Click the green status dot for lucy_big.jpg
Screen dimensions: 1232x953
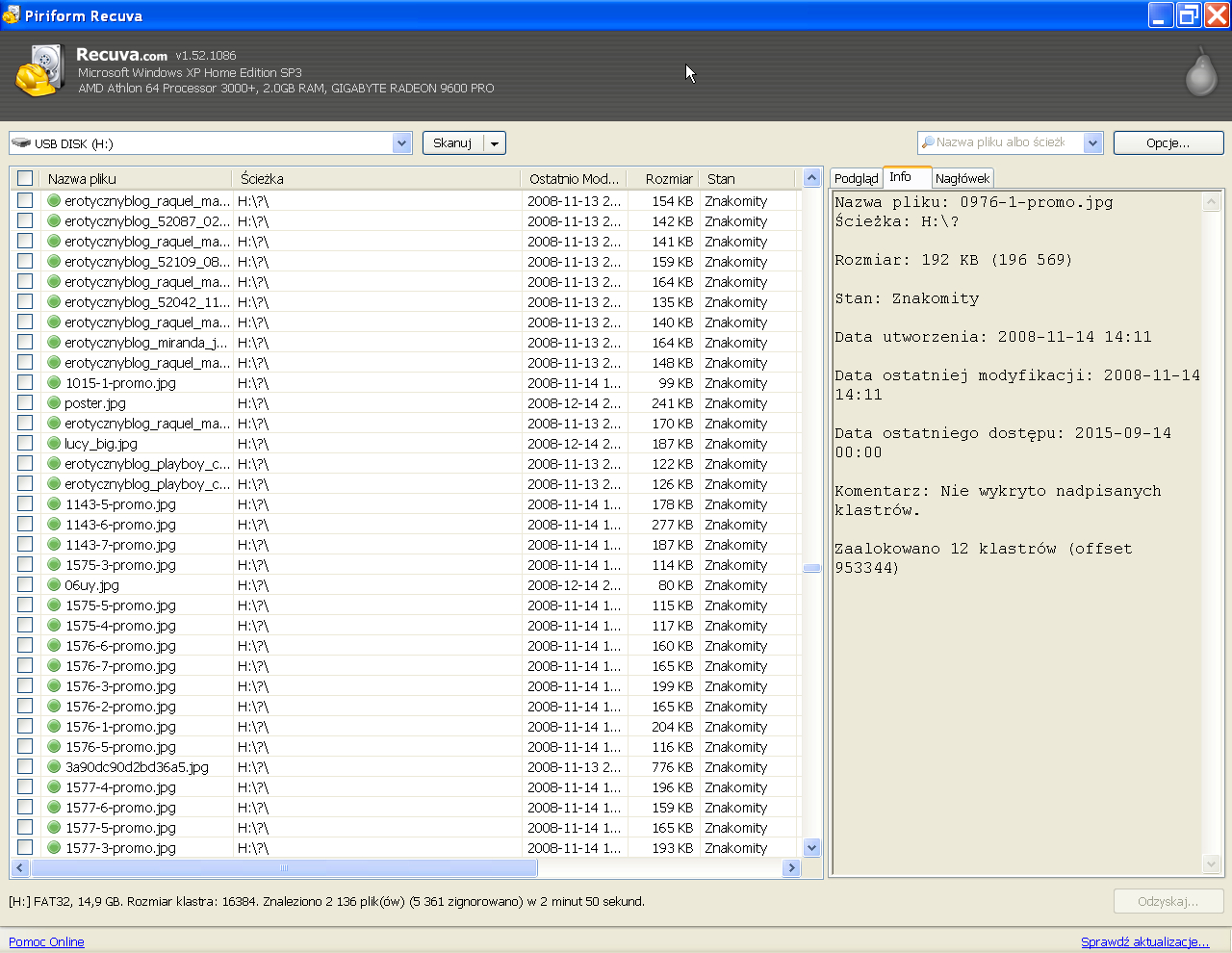pos(54,444)
